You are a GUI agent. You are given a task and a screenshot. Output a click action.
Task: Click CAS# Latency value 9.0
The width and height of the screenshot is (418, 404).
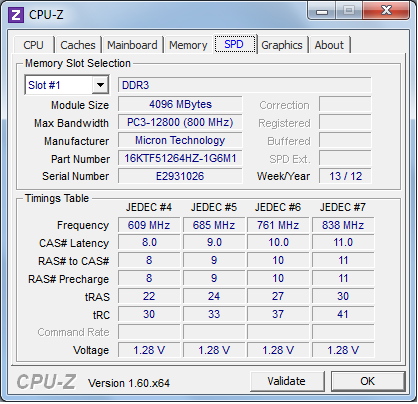pyautogui.click(x=214, y=242)
